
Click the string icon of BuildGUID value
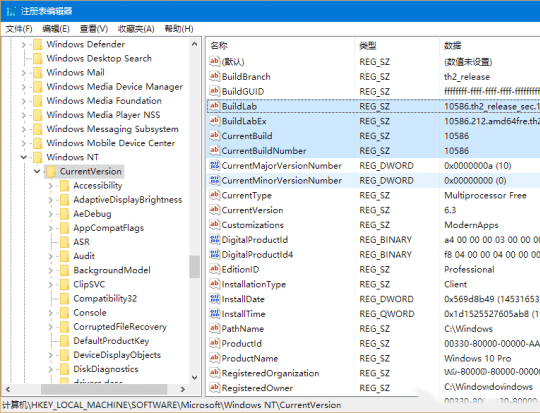coord(214,91)
